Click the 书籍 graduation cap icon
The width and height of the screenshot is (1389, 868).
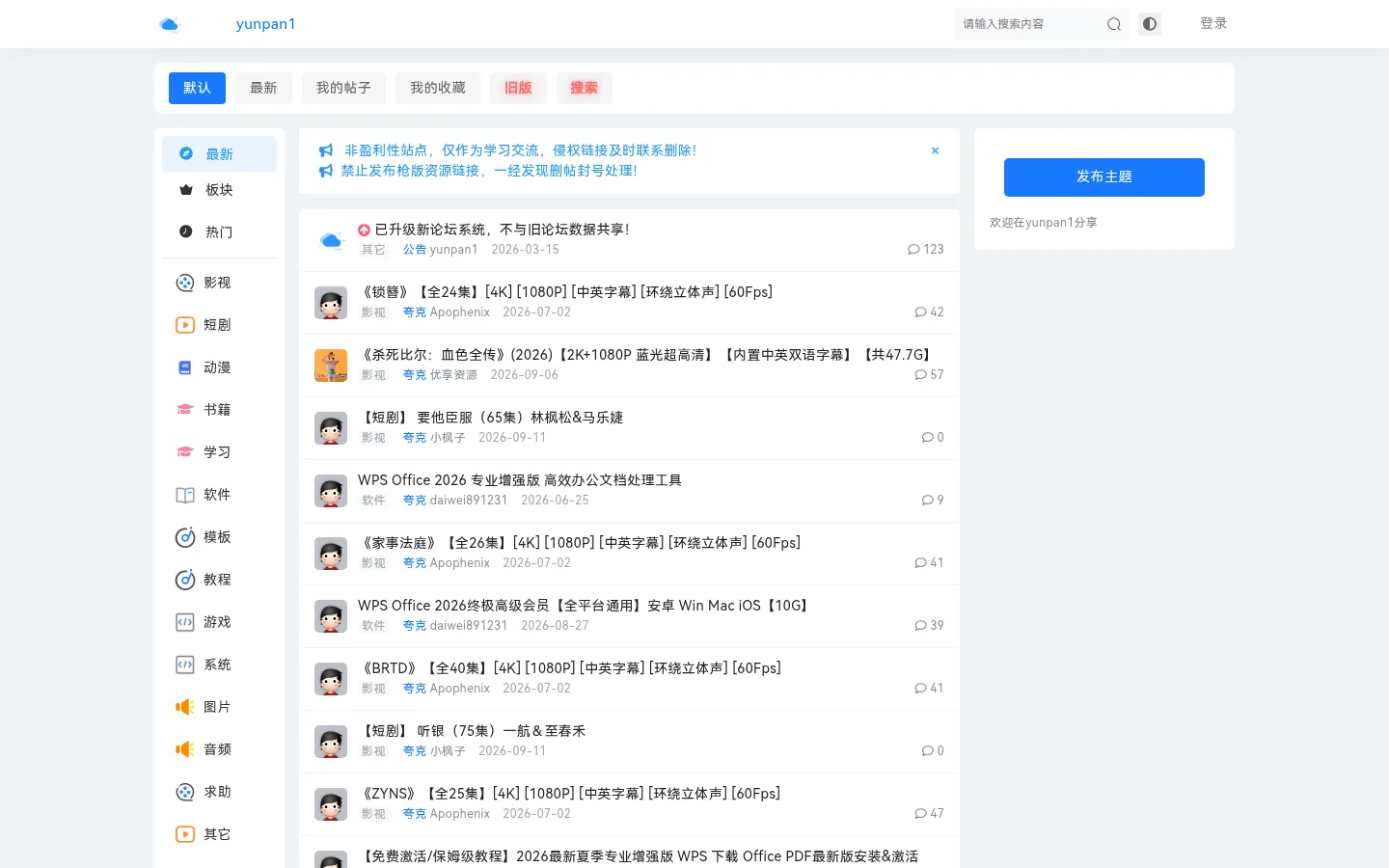pos(185,410)
